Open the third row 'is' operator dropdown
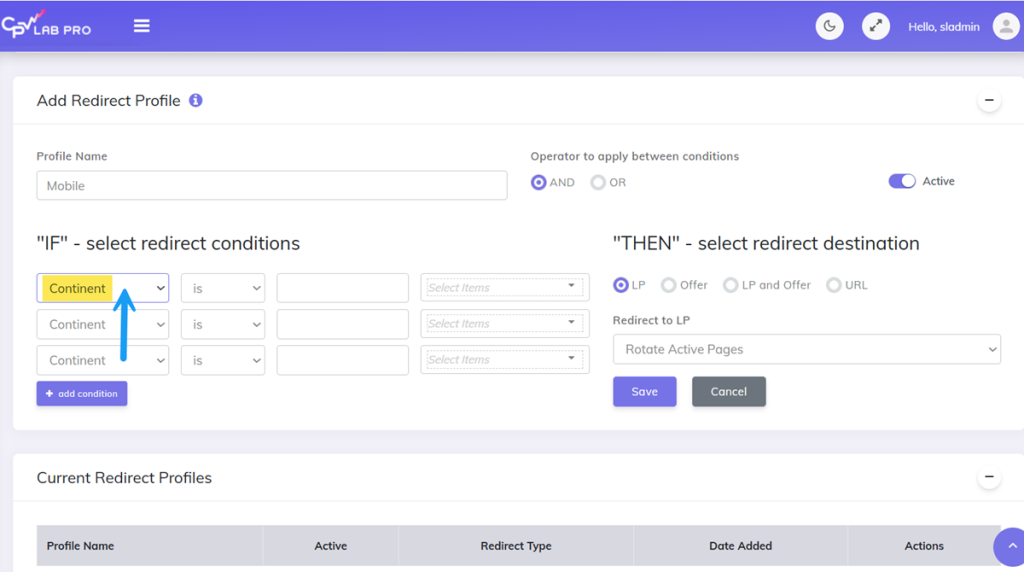 click(223, 360)
